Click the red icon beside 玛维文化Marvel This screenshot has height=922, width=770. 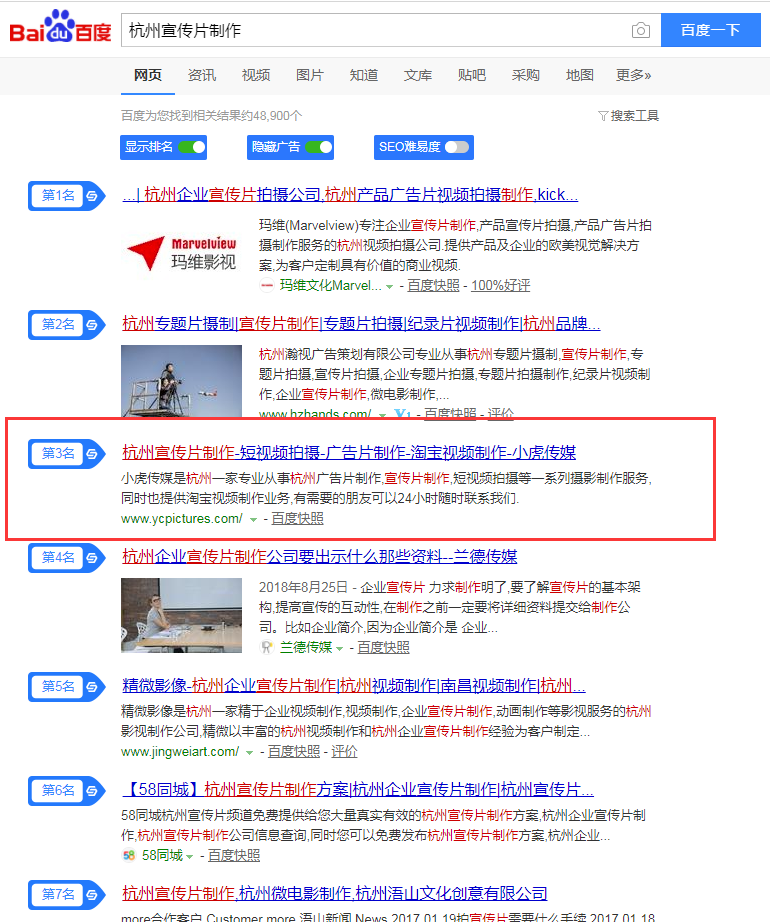tap(267, 286)
